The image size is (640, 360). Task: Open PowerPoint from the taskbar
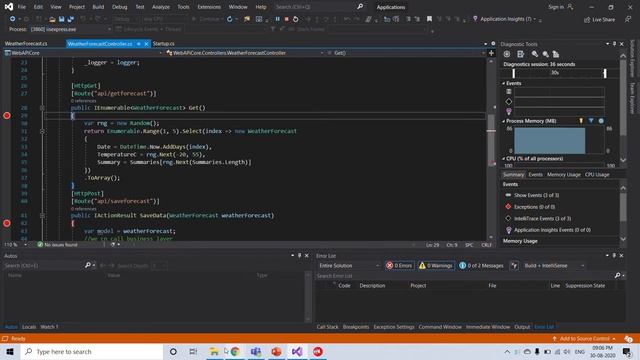pos(276,351)
